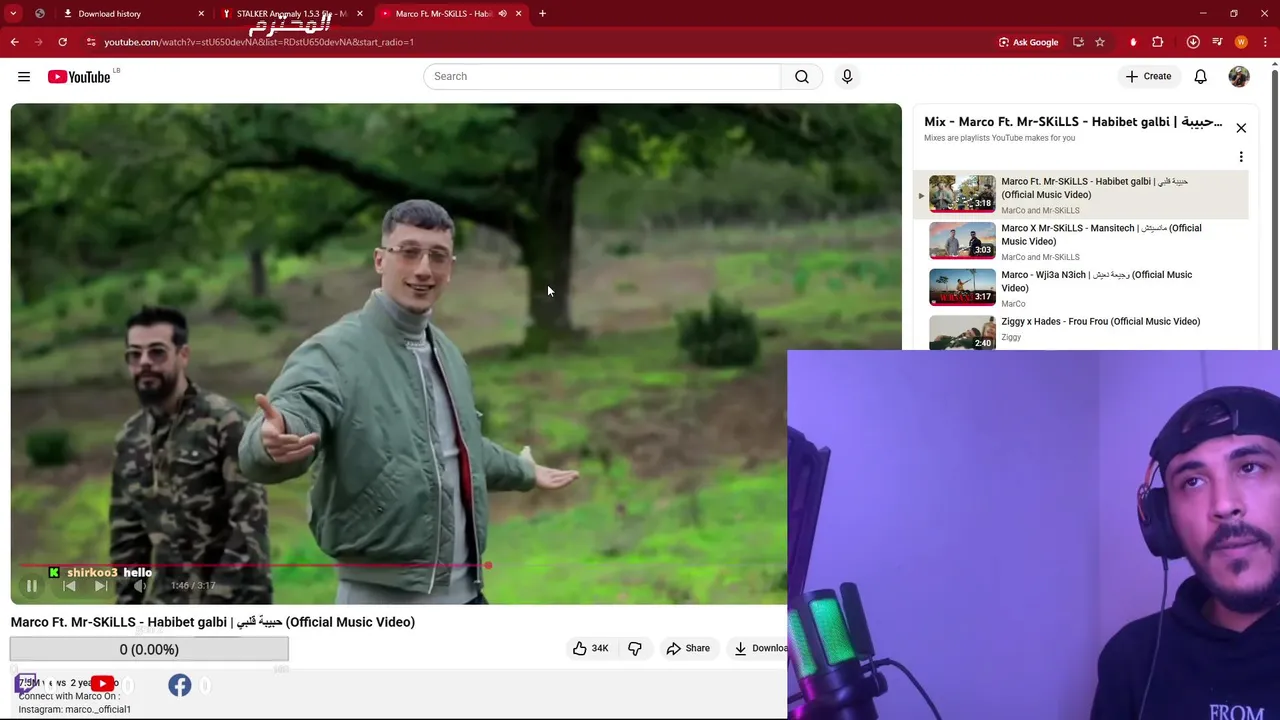Open the Chrome profile icon

[1241, 42]
